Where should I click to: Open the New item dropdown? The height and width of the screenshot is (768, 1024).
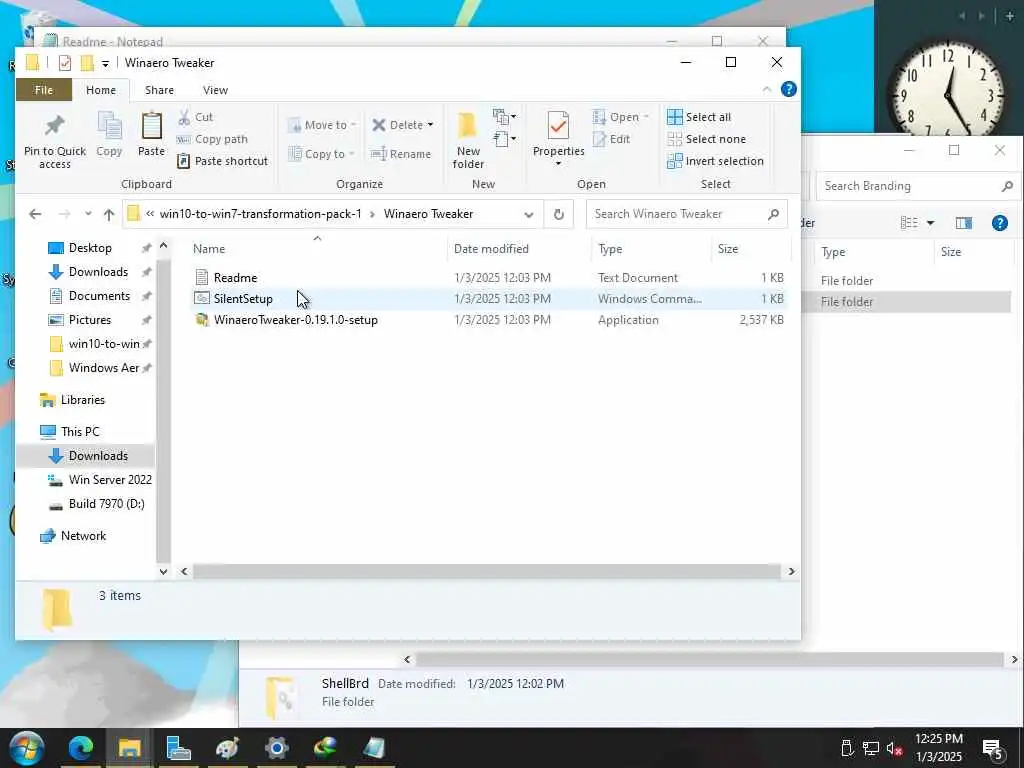[x=504, y=117]
